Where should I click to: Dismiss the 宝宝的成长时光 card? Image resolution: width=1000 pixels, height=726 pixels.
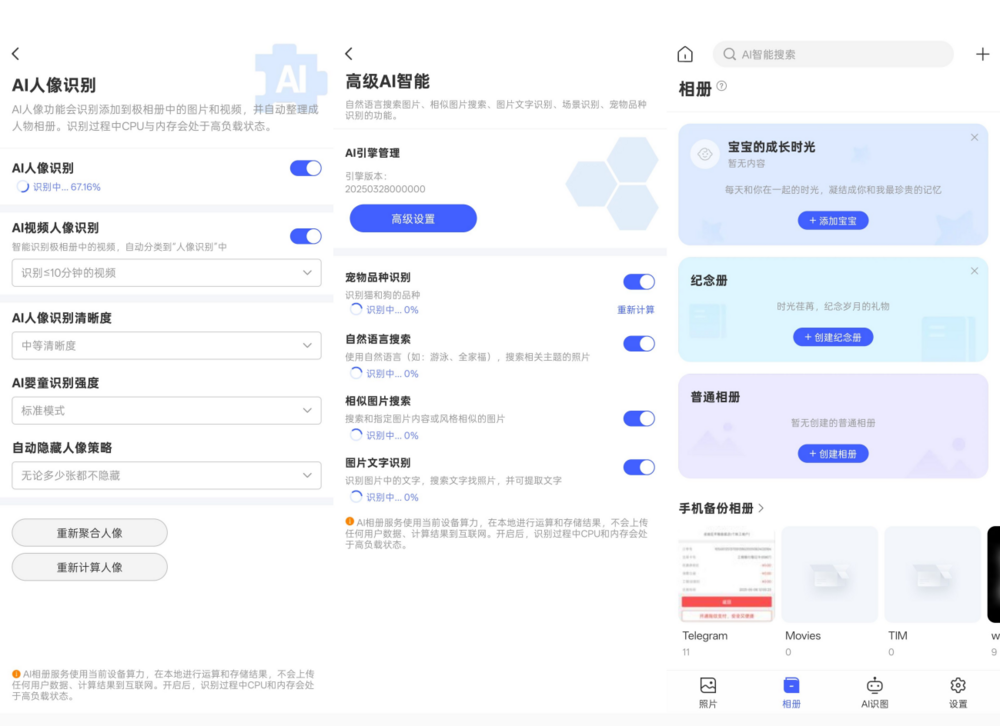974,138
